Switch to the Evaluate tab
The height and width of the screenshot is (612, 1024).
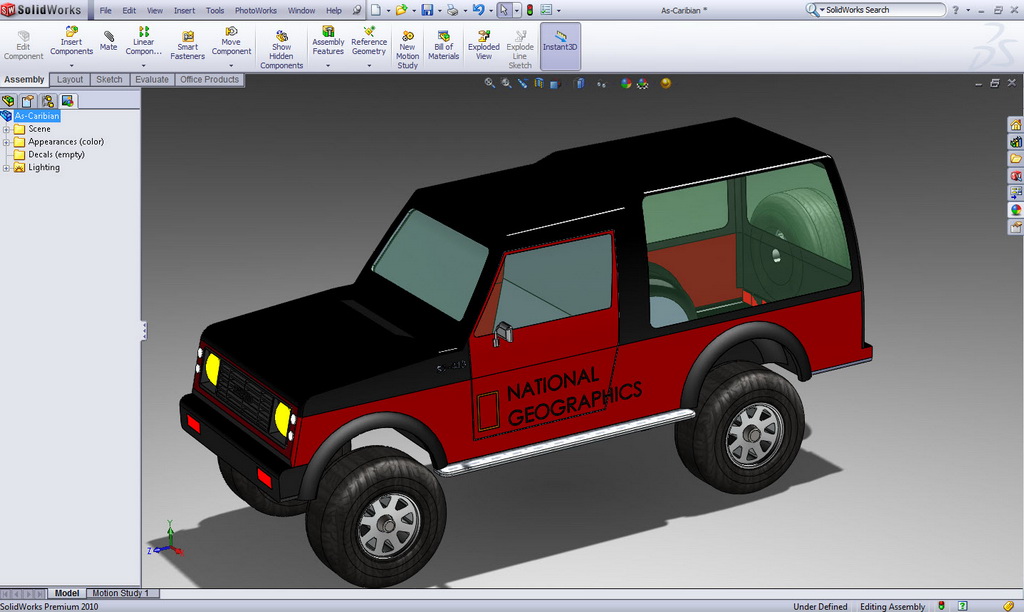point(152,80)
